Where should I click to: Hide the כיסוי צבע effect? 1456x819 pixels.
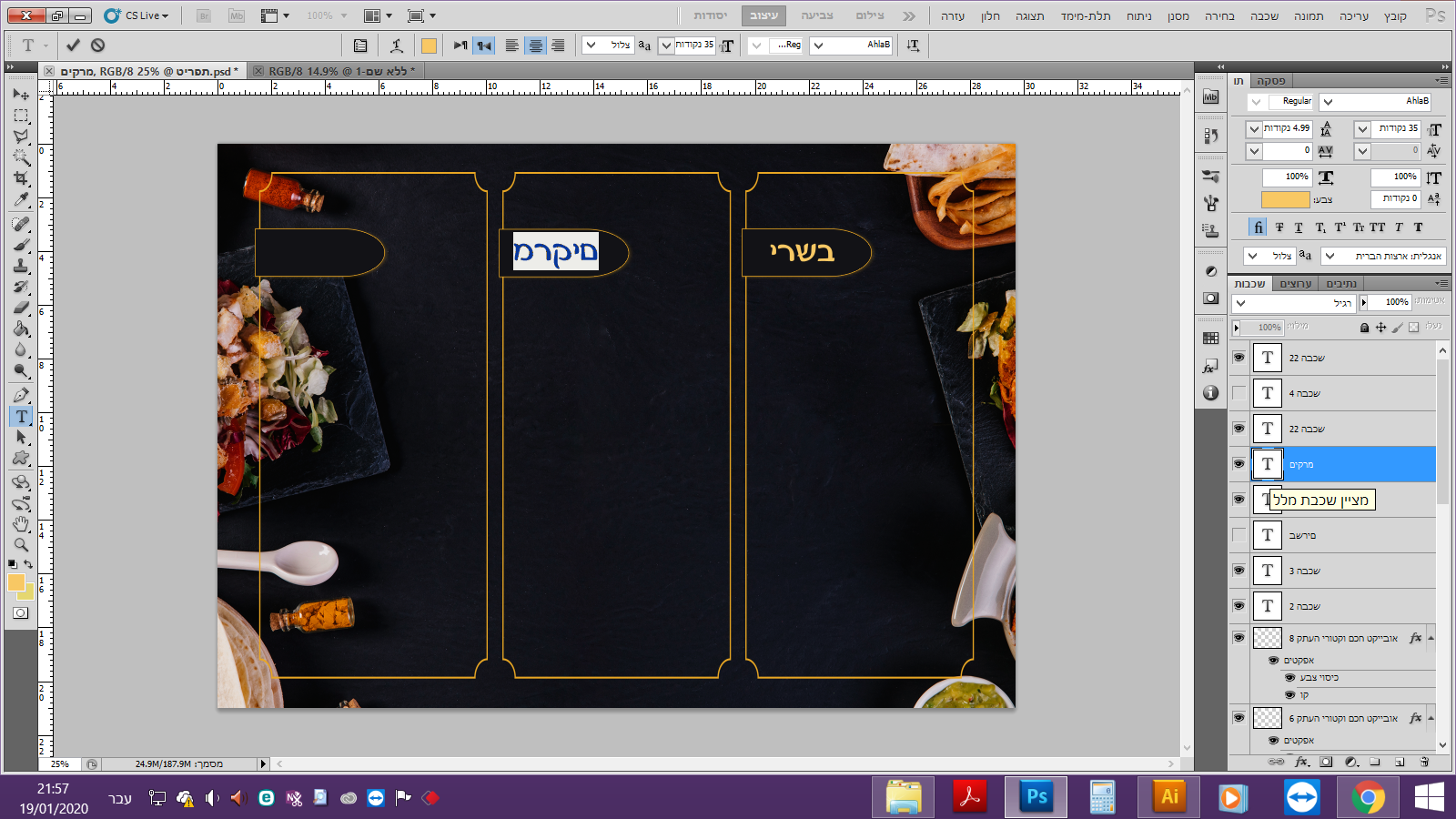coord(1289,678)
